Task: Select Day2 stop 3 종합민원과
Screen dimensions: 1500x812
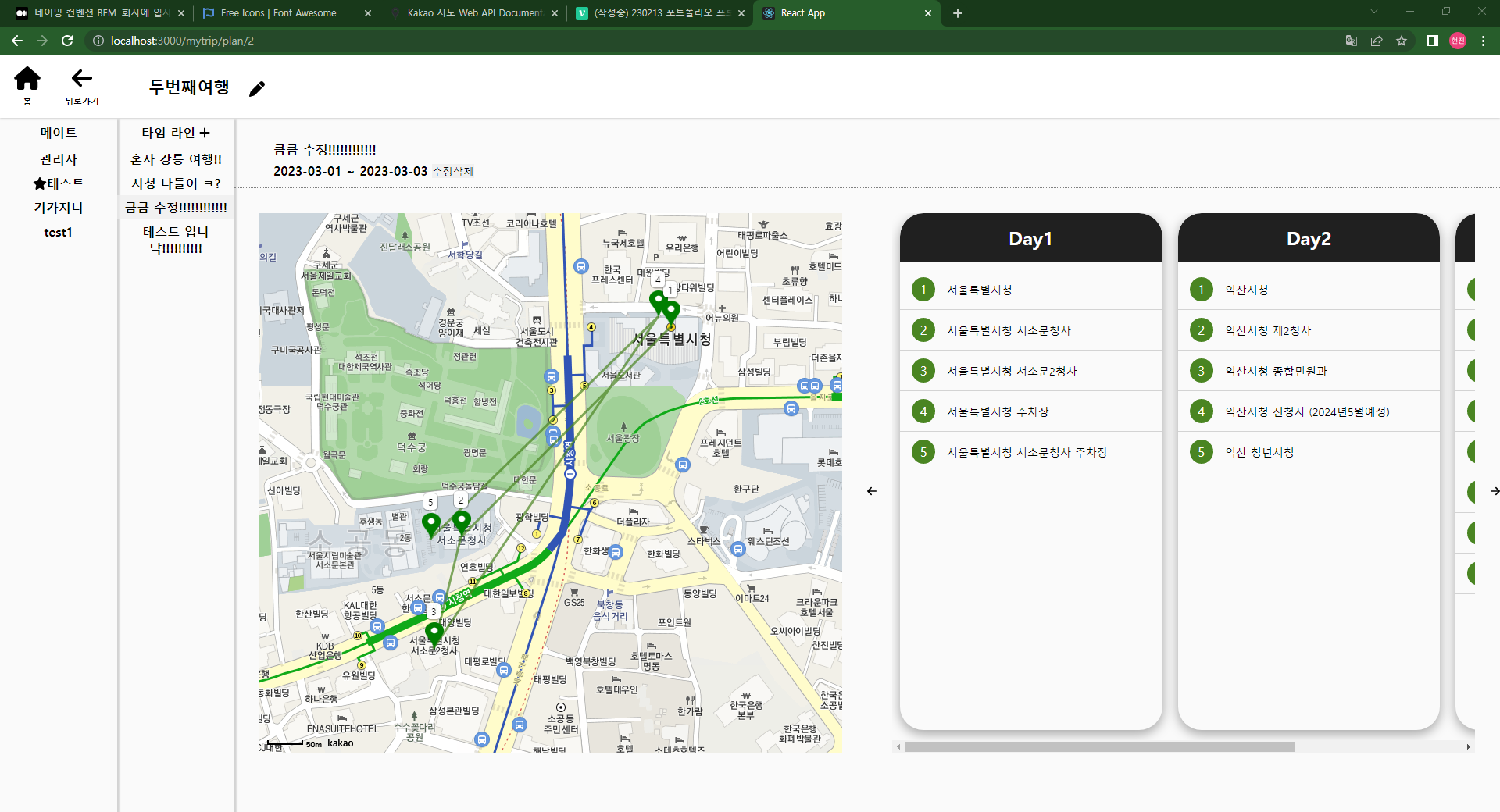Action: 1309,371
